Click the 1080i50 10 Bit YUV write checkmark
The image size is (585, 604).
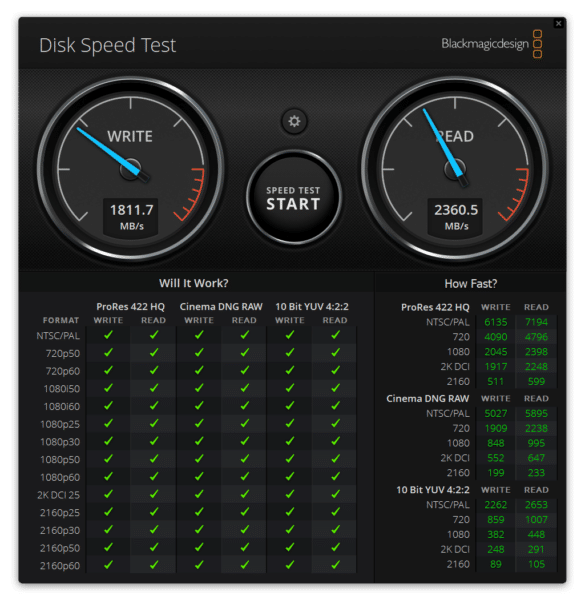click(x=290, y=388)
